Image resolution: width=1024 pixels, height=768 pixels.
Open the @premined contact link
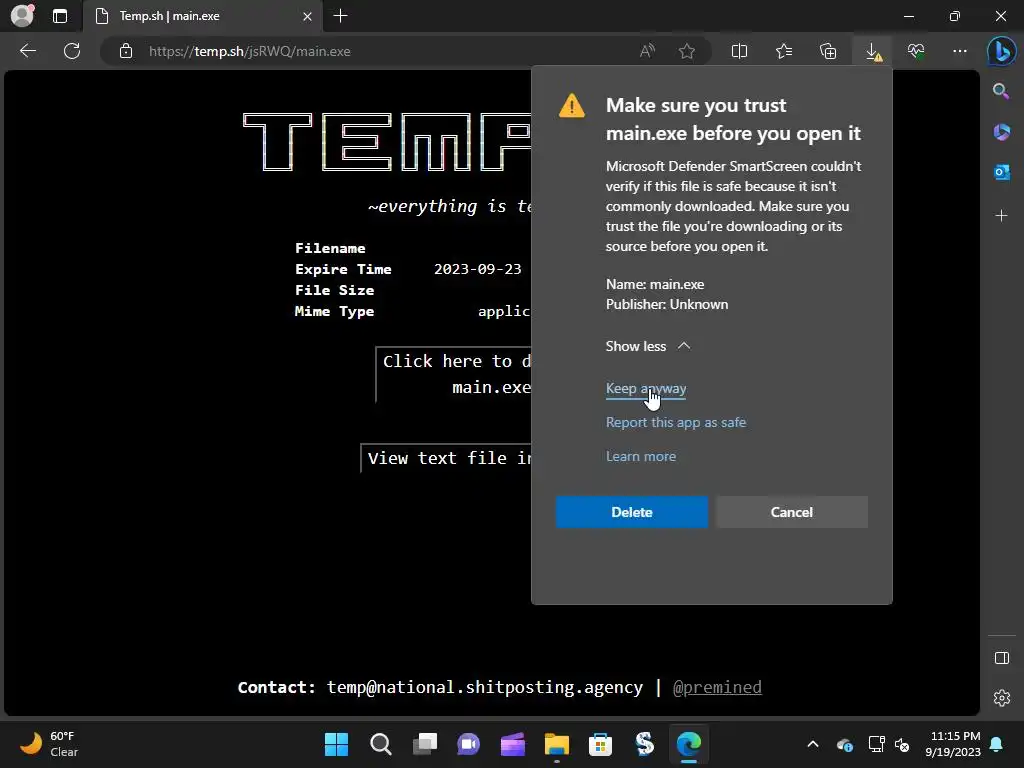[717, 687]
